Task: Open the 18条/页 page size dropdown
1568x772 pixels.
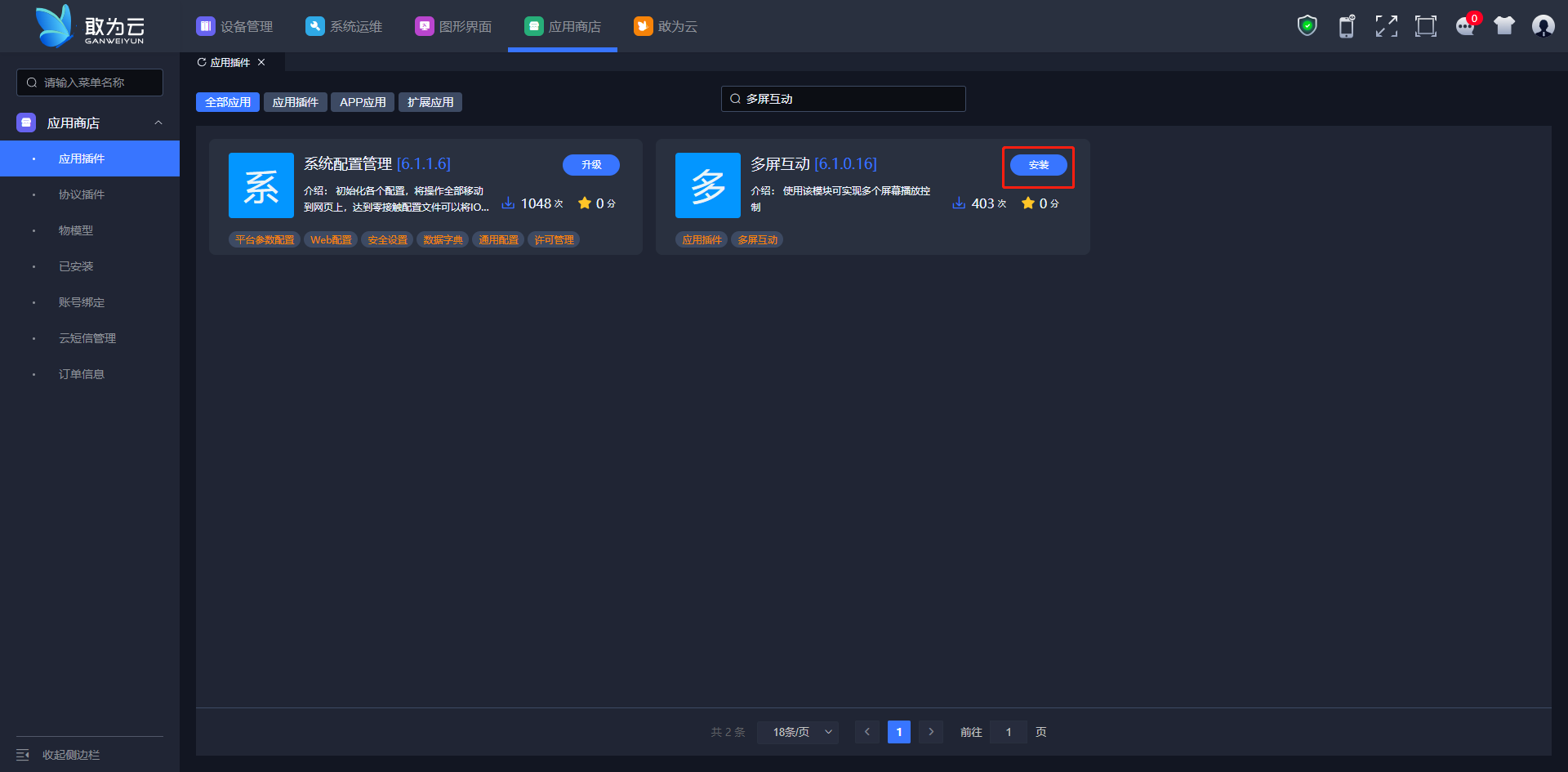Action: (798, 732)
